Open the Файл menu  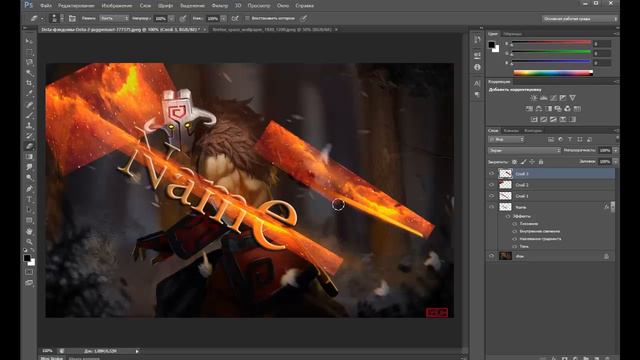[x=46, y=6]
